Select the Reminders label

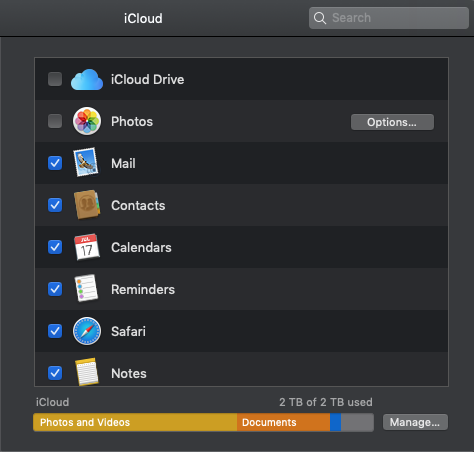143,290
